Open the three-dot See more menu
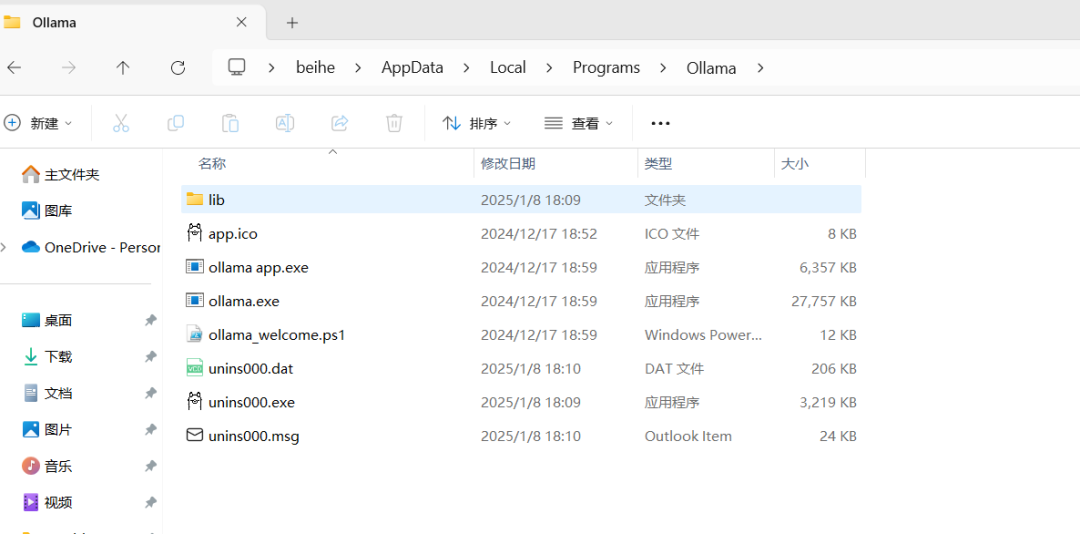Image resolution: width=1080 pixels, height=534 pixels. [x=661, y=123]
